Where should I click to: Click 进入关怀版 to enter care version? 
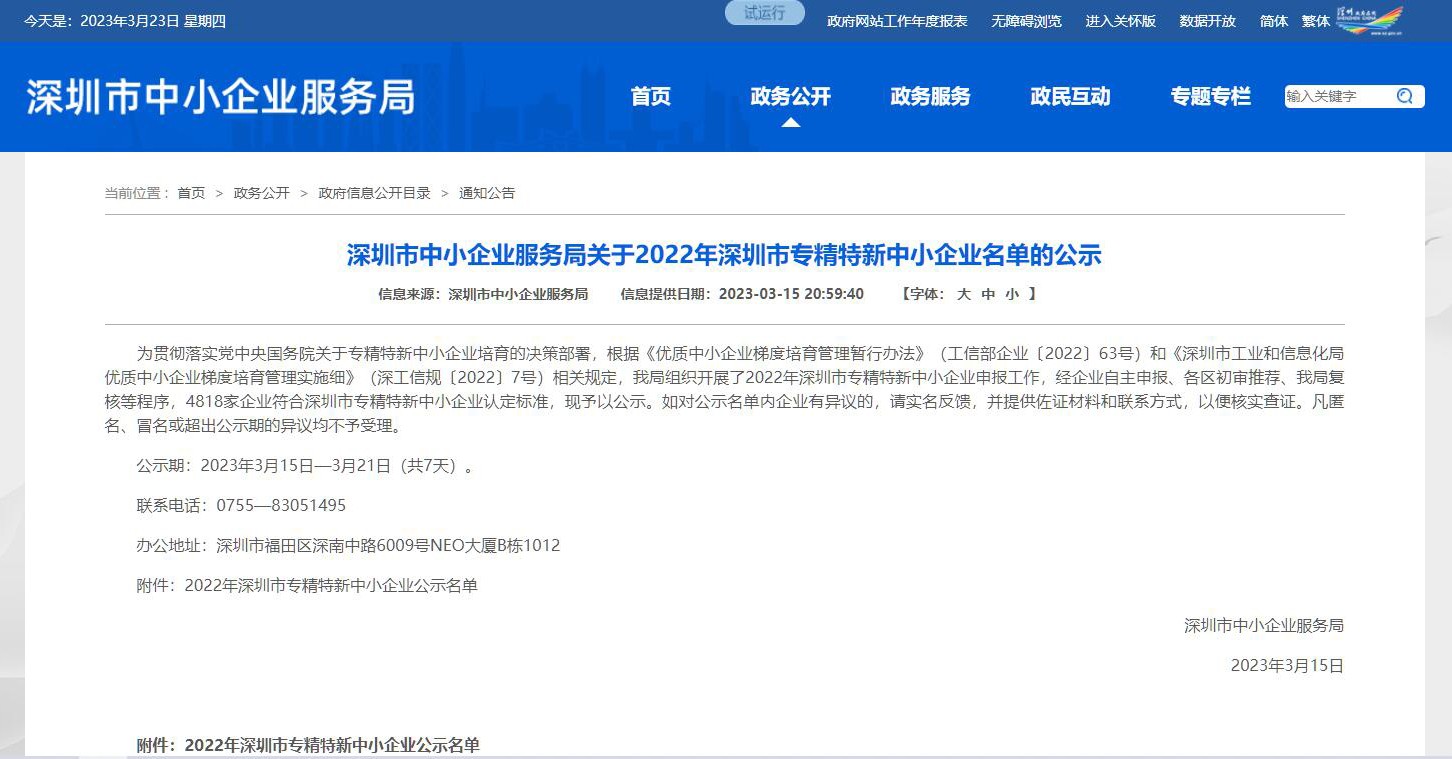click(1120, 20)
